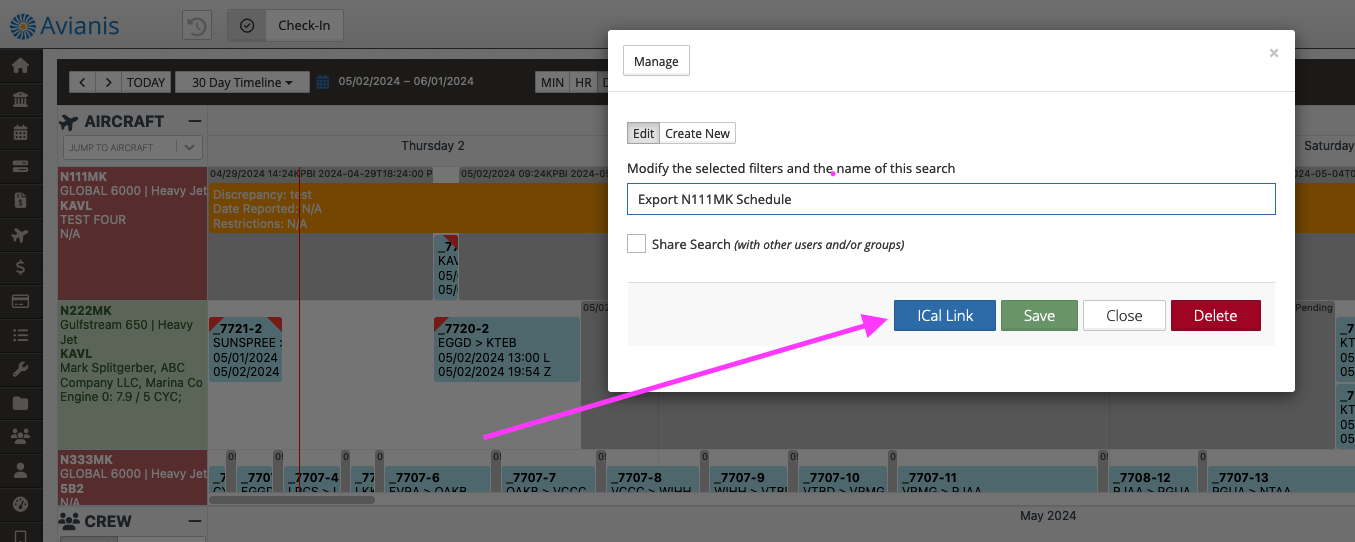The height and width of the screenshot is (542, 1355).
Task: Open trip _7708-12 block
Action: tap(1152, 479)
